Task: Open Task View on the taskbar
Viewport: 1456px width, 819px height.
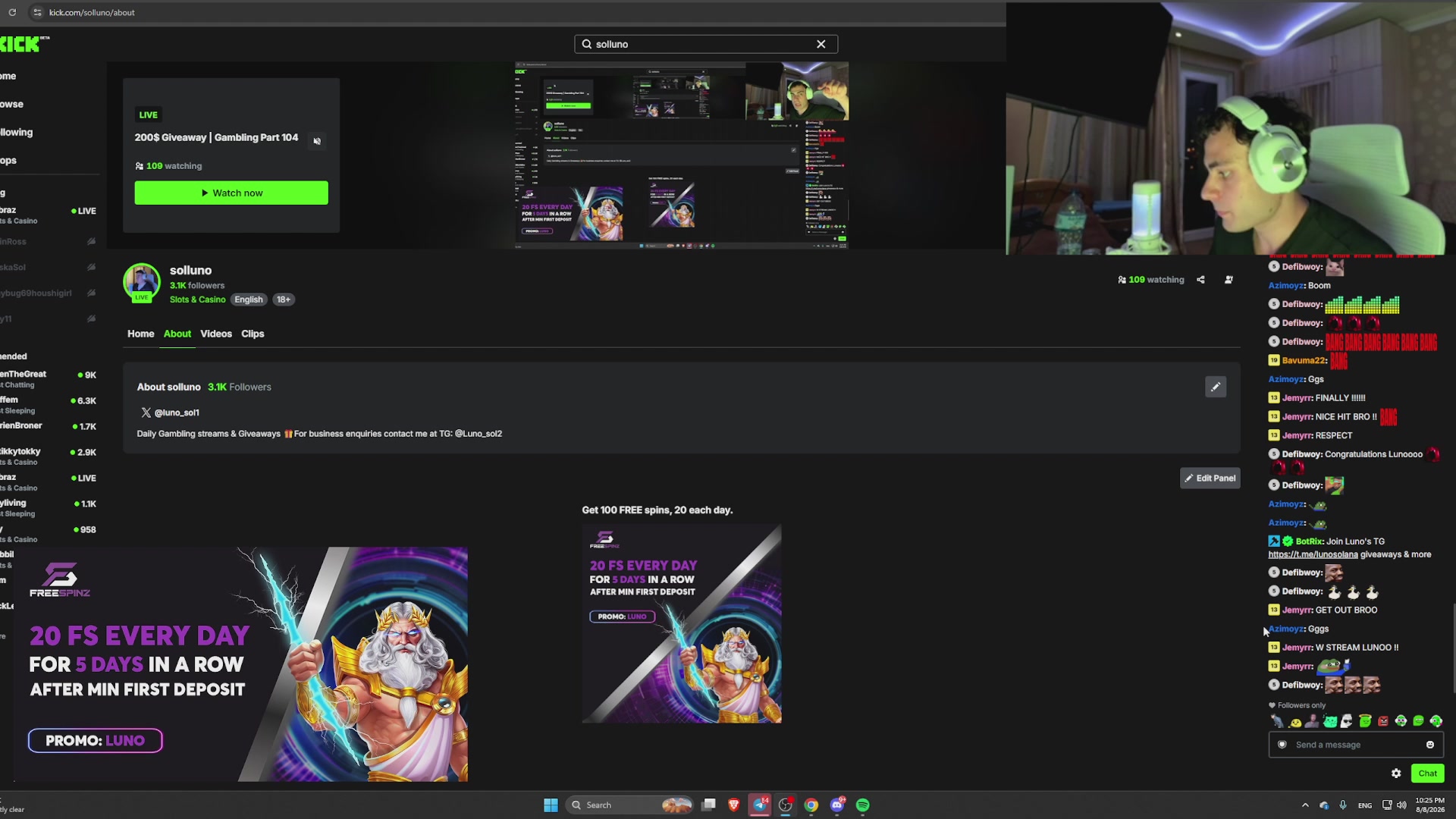Action: click(x=709, y=805)
